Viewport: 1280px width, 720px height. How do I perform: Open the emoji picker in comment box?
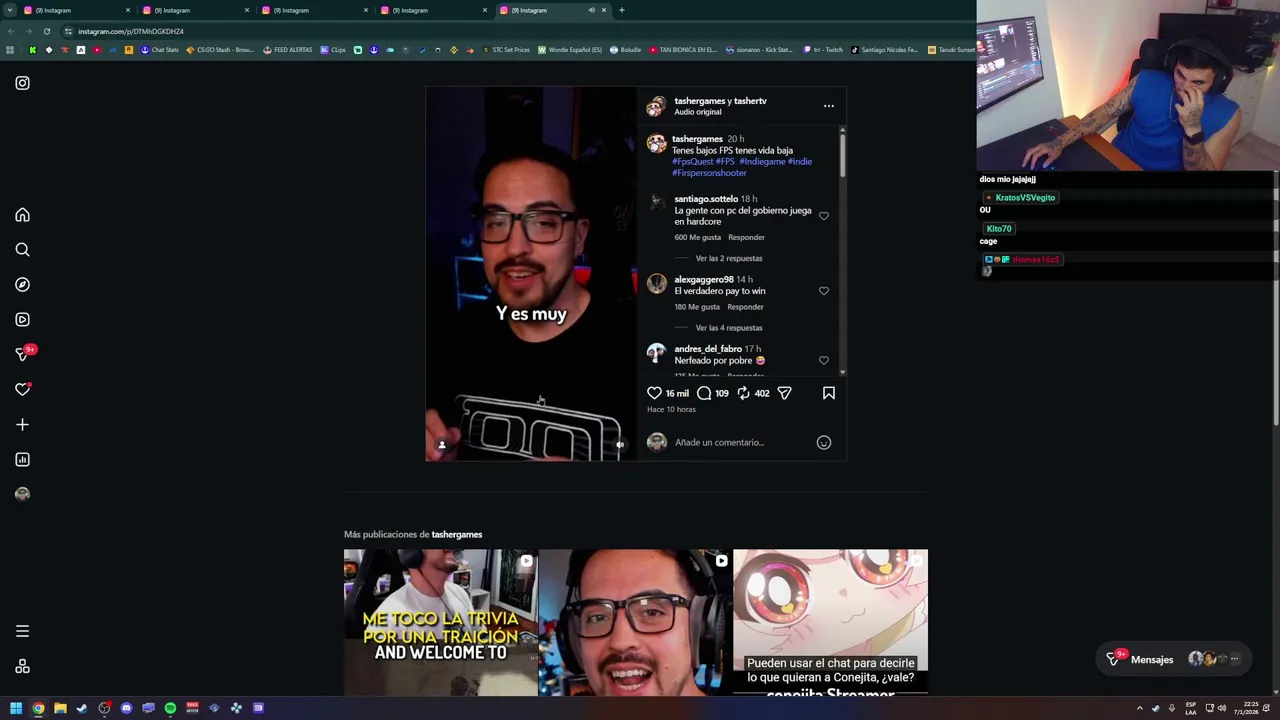click(824, 442)
